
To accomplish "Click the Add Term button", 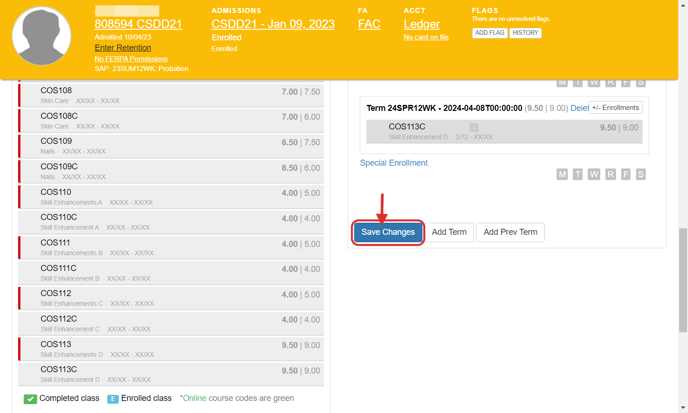I will [x=449, y=232].
